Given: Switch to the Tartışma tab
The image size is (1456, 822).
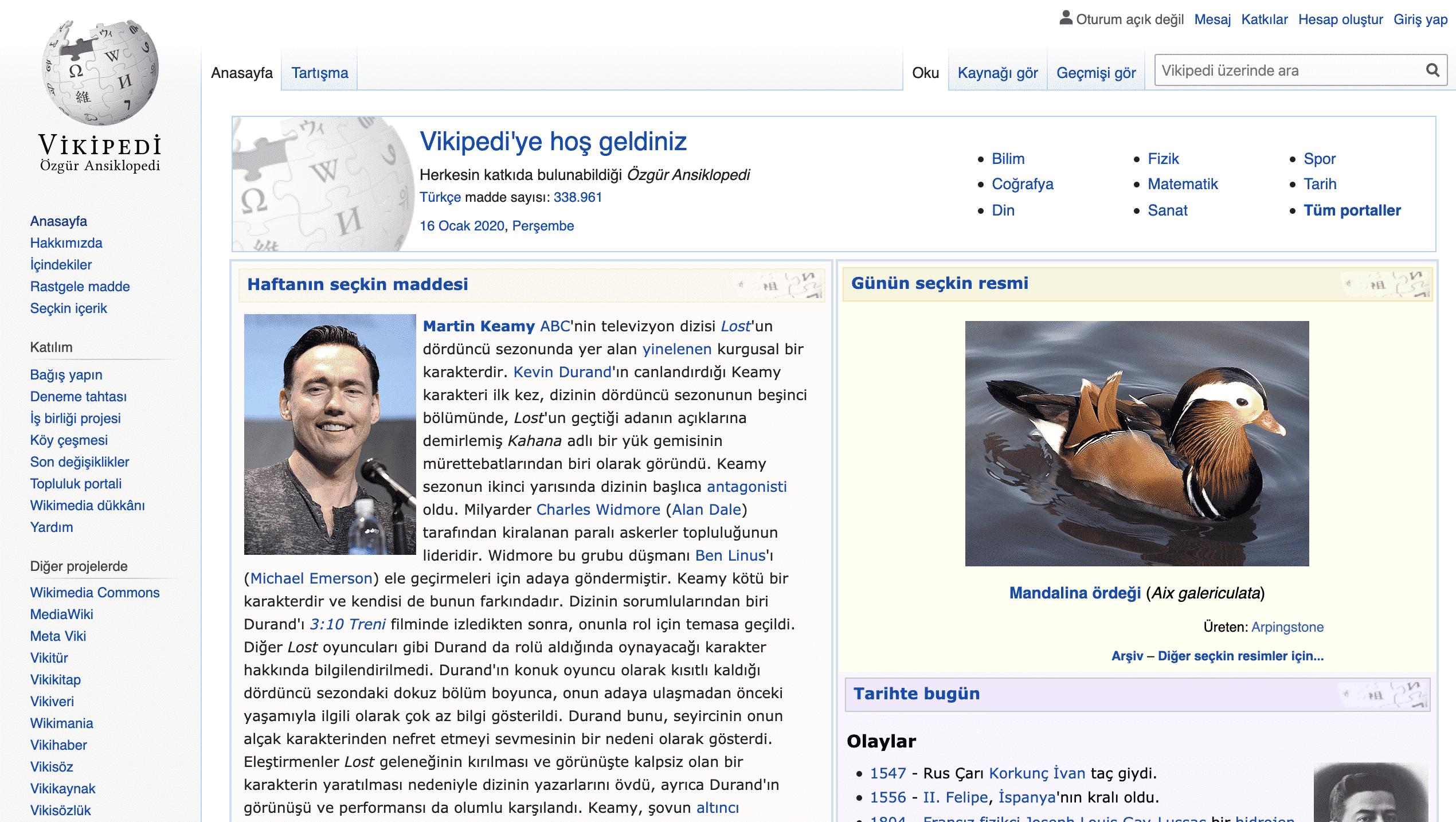Looking at the screenshot, I should pos(319,72).
